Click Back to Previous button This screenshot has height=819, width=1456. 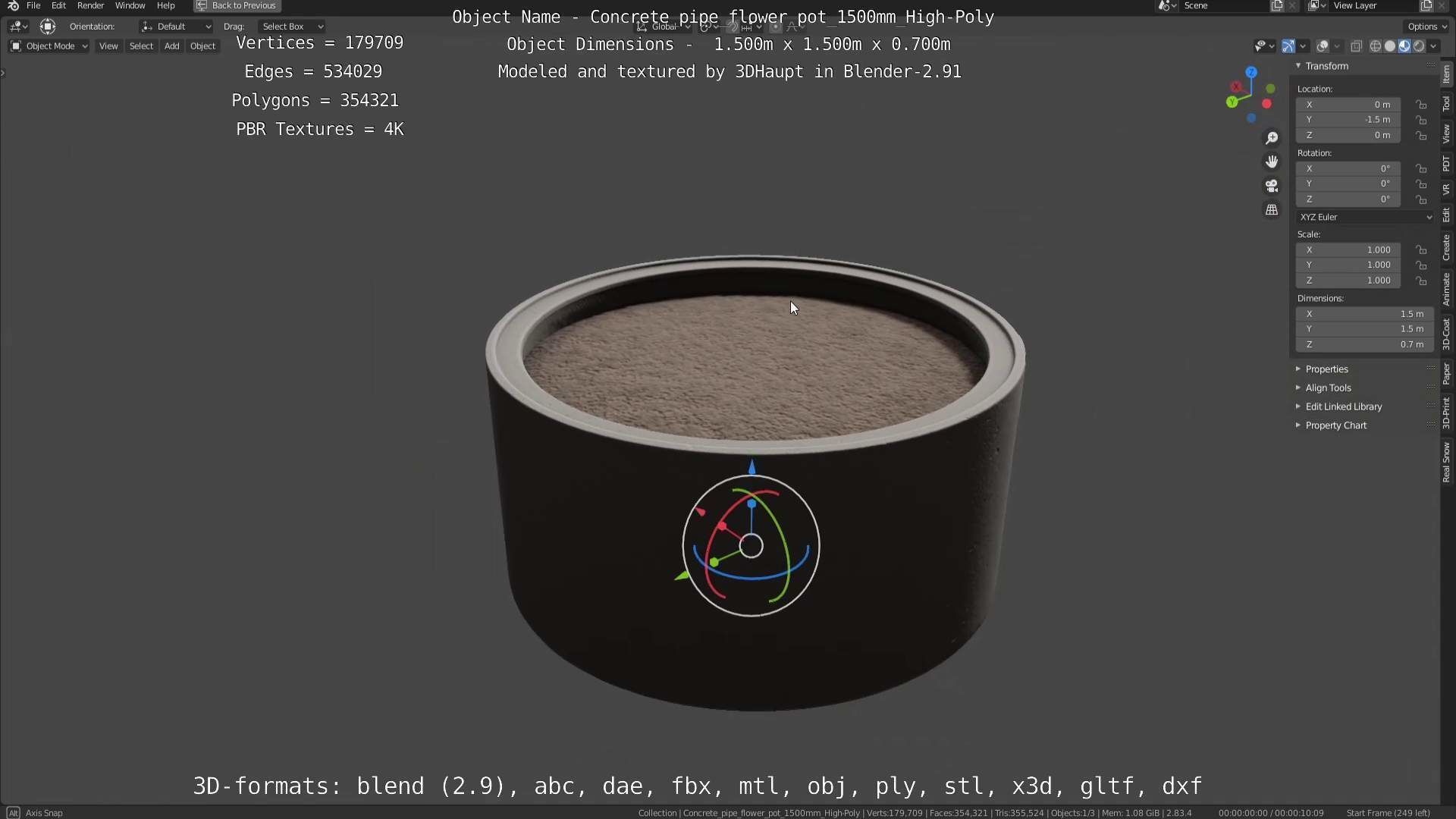[237, 5]
